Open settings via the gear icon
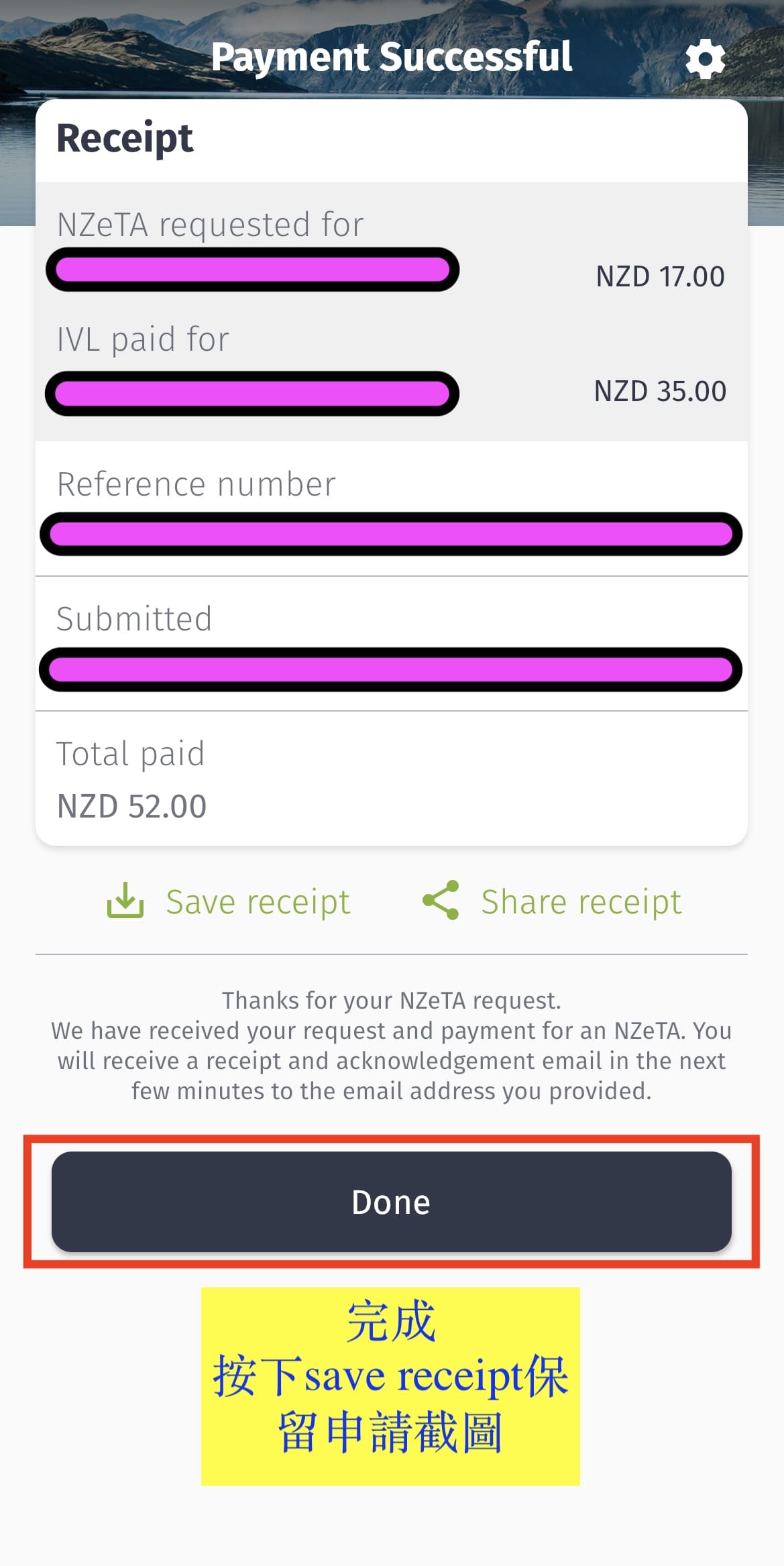The height and width of the screenshot is (1566, 784). click(705, 58)
